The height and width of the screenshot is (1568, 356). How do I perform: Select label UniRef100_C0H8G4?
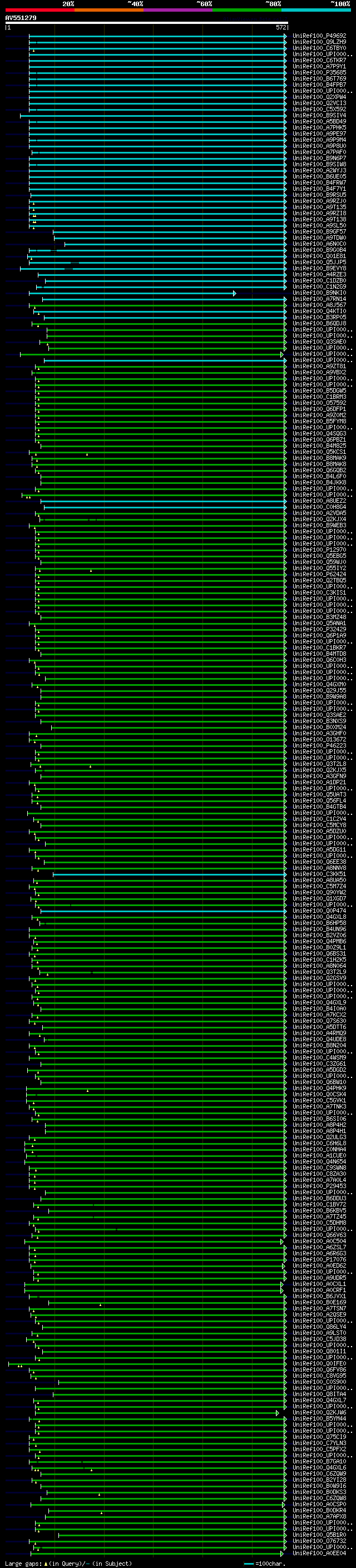(319, 507)
